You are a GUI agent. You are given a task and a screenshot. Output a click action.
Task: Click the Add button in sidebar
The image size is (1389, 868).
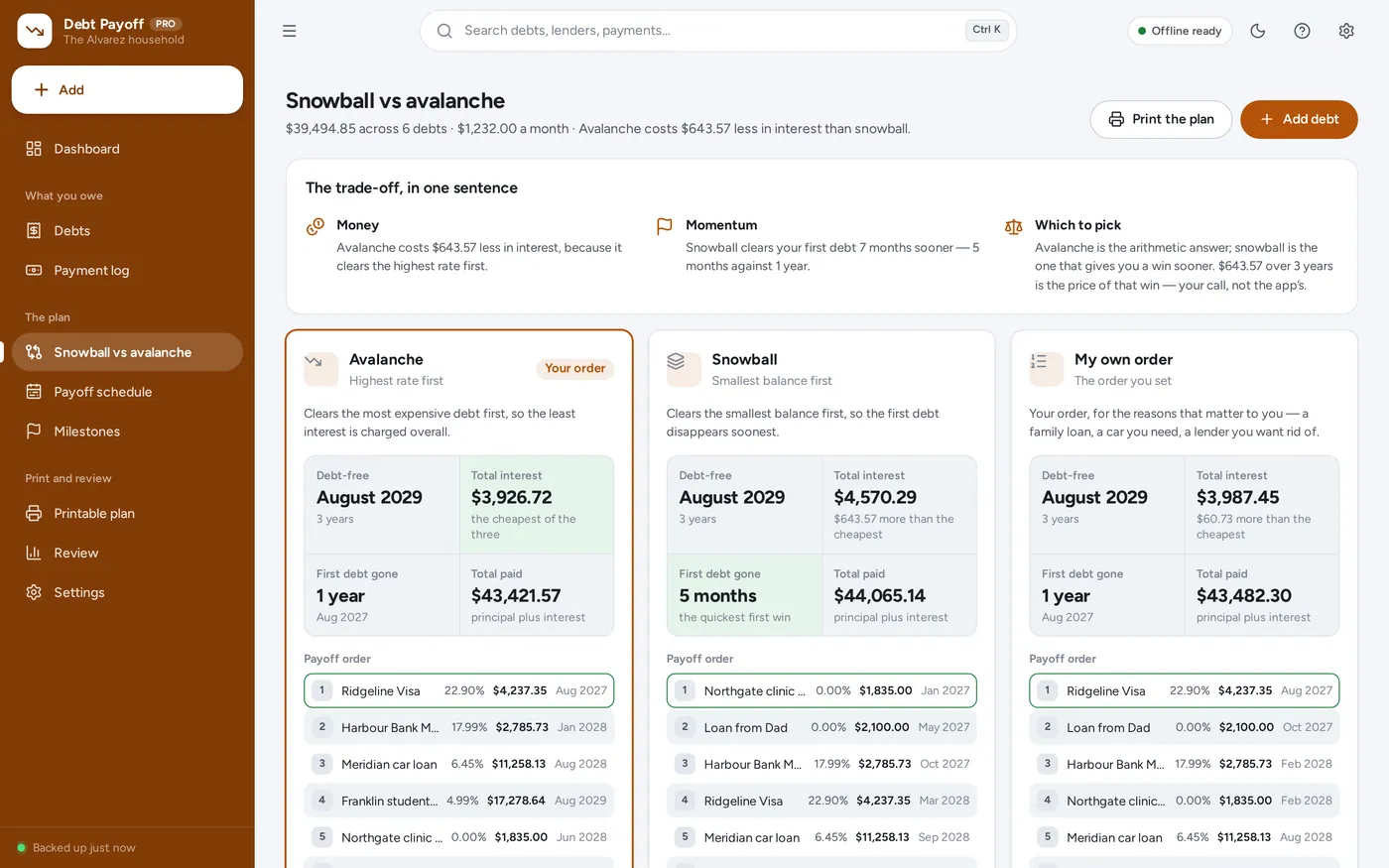click(127, 90)
